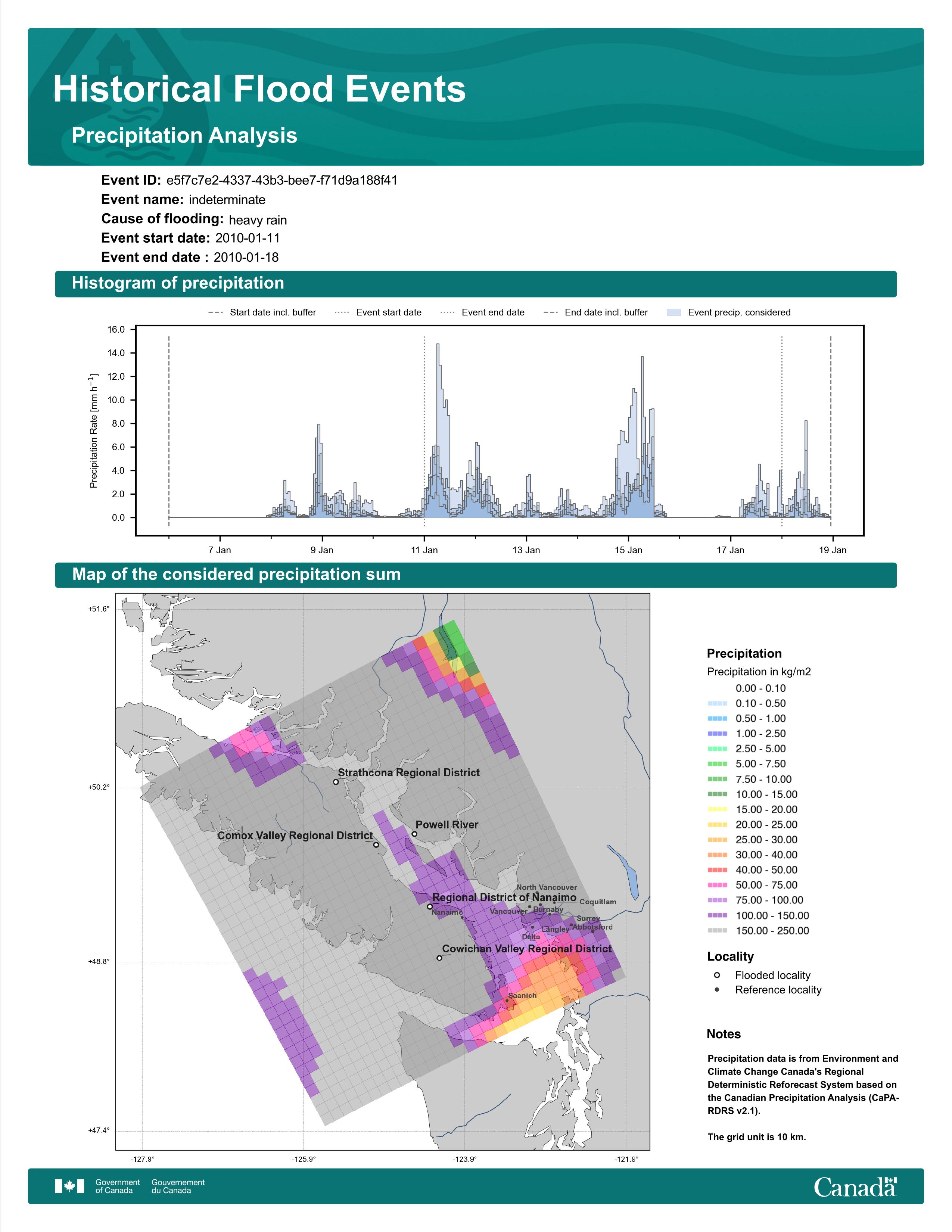
Task: Click the Event ID value e5f7c7e2-4337
Action: 282,181
